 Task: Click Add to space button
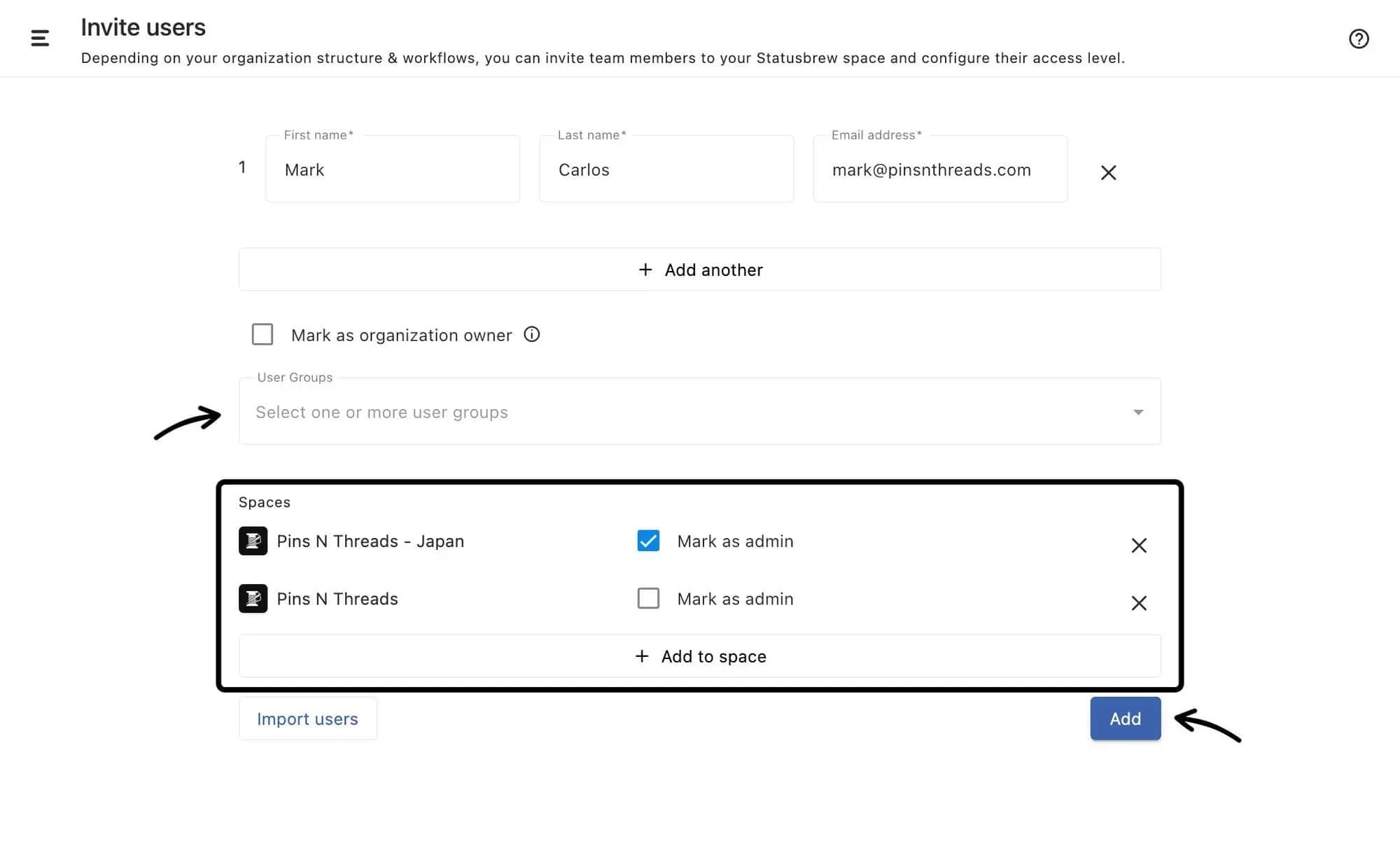[x=699, y=656]
